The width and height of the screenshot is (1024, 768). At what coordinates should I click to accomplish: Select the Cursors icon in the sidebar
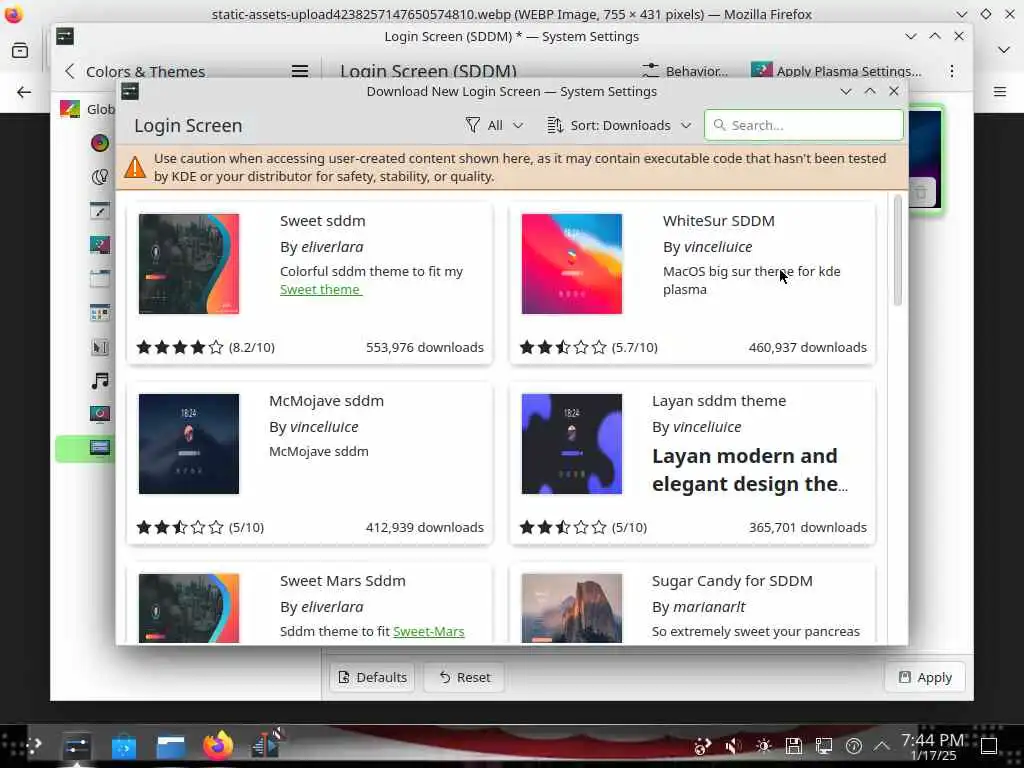(x=100, y=346)
